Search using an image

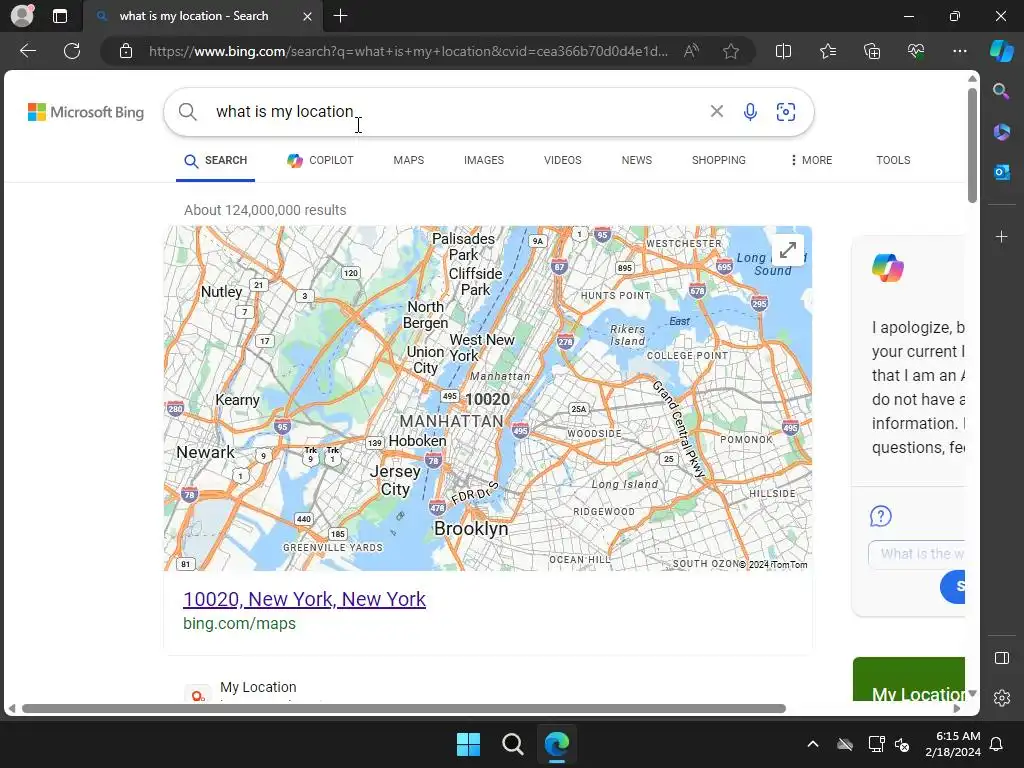click(786, 112)
